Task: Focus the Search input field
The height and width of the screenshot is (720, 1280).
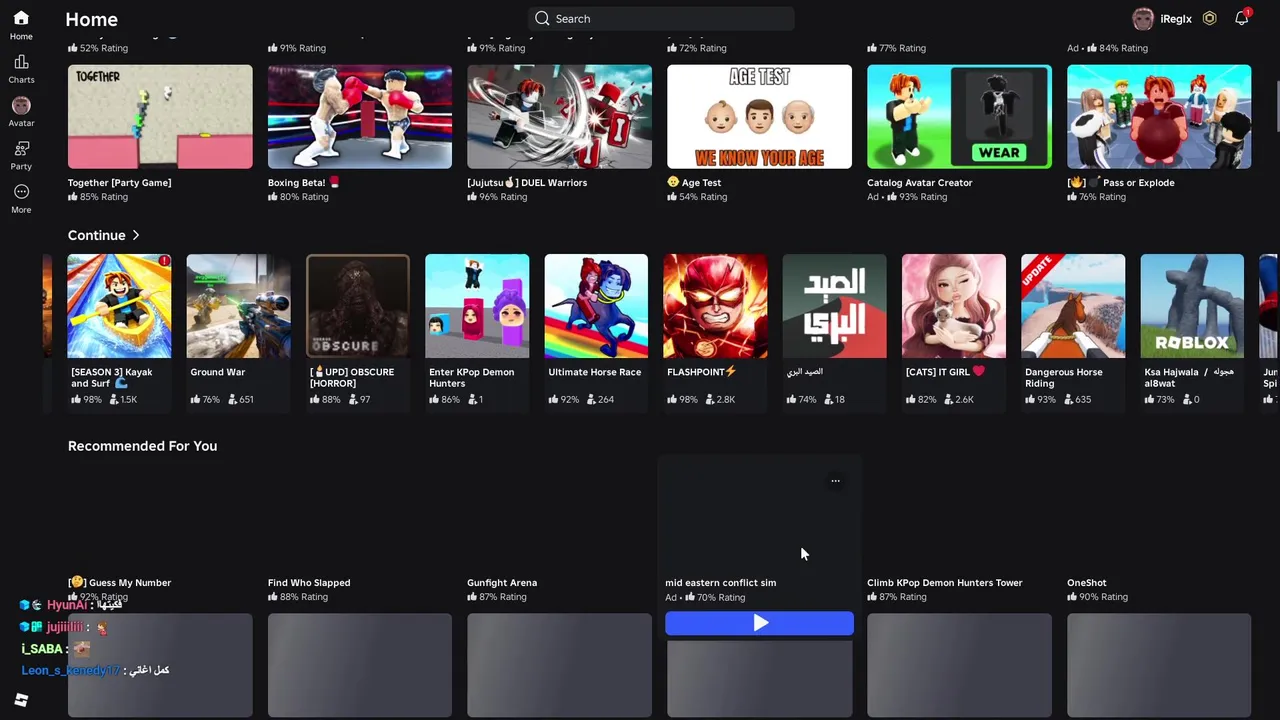Action: pos(661,18)
